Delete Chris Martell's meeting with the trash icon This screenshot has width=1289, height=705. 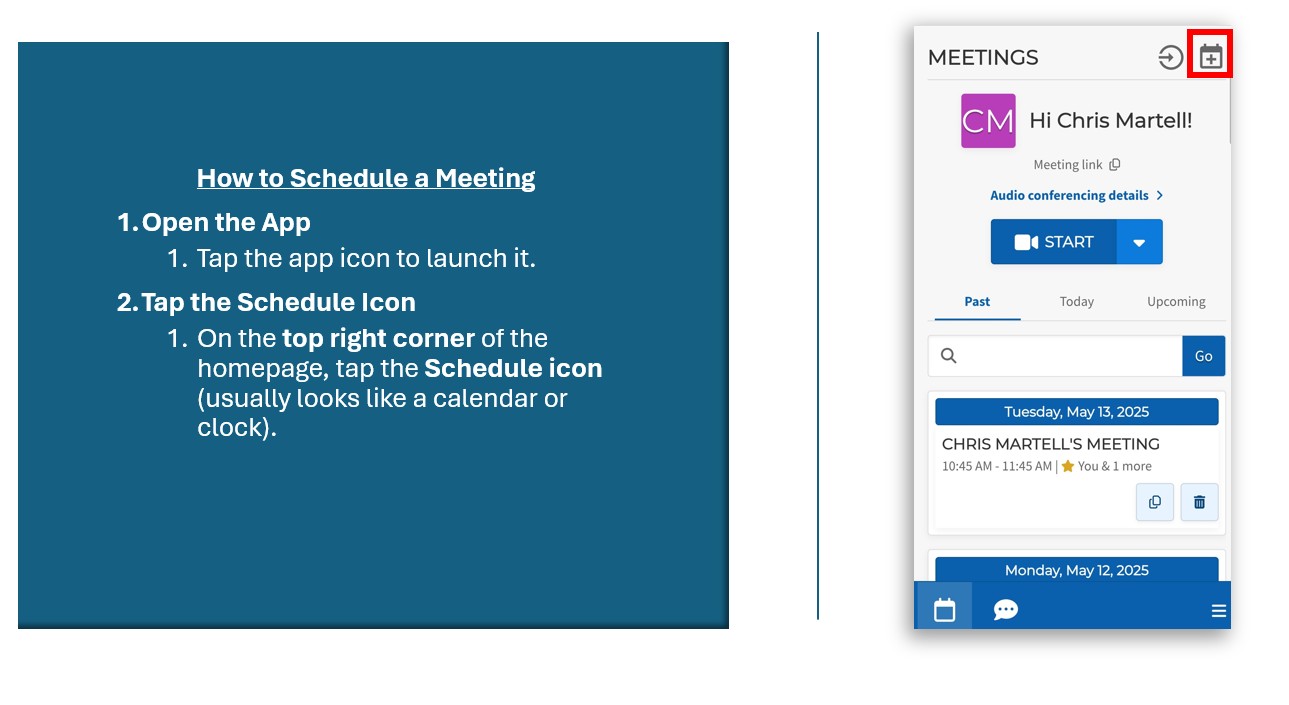click(x=1199, y=502)
